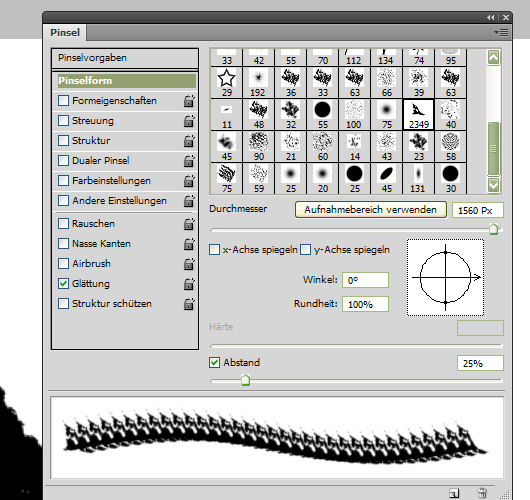This screenshot has height=500, width=530.
Task: Enable the Airbrush checkbox
Action: 63,263
